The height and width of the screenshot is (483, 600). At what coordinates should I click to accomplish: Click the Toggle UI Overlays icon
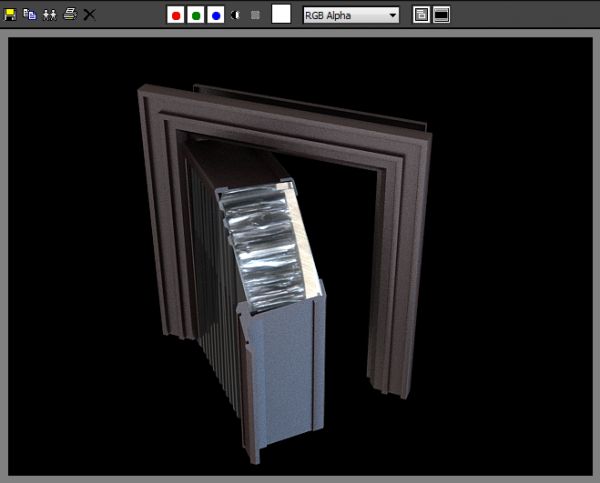coord(421,15)
